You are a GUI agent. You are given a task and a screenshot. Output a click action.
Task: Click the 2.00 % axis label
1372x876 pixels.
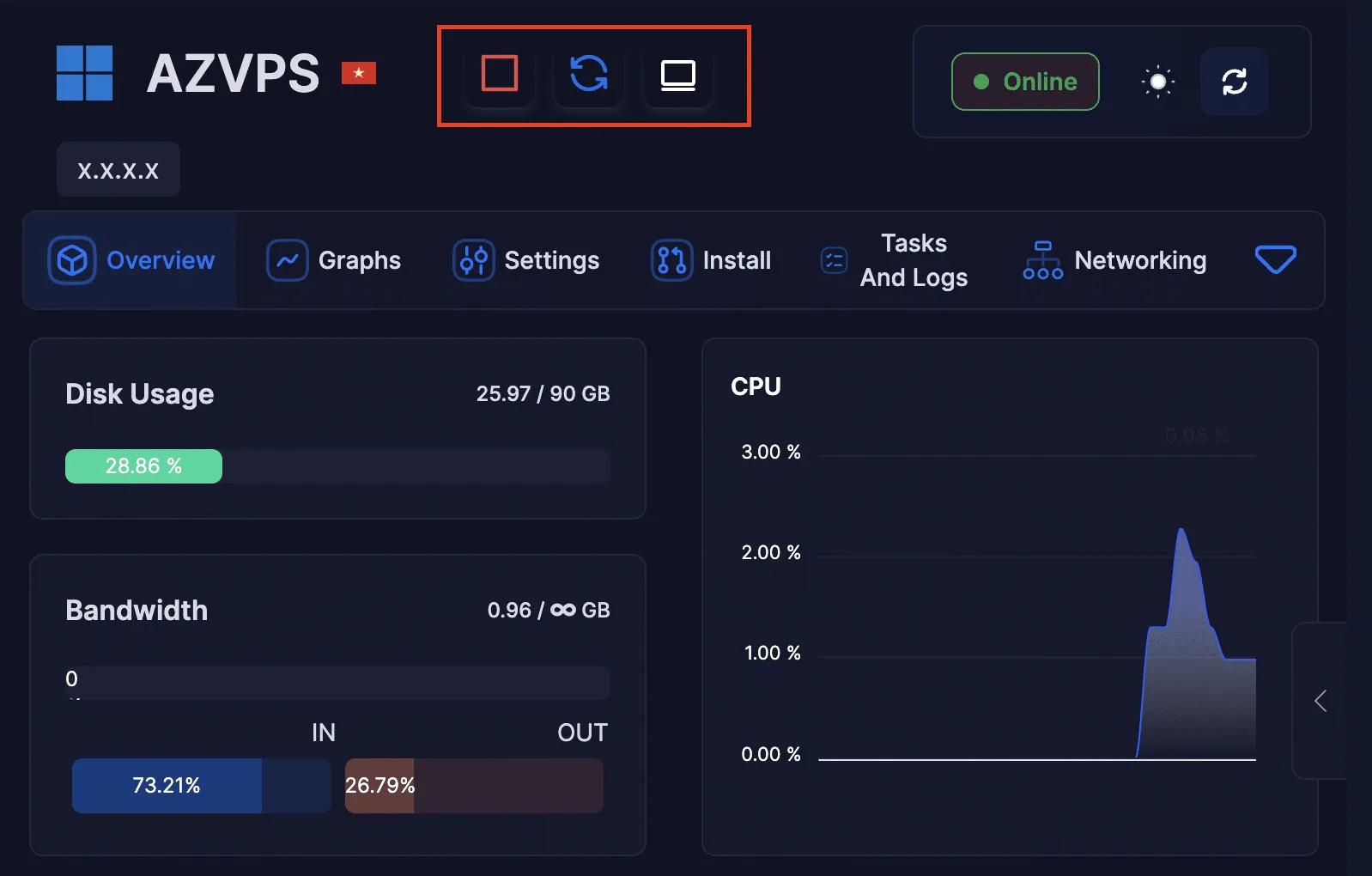[771, 552]
